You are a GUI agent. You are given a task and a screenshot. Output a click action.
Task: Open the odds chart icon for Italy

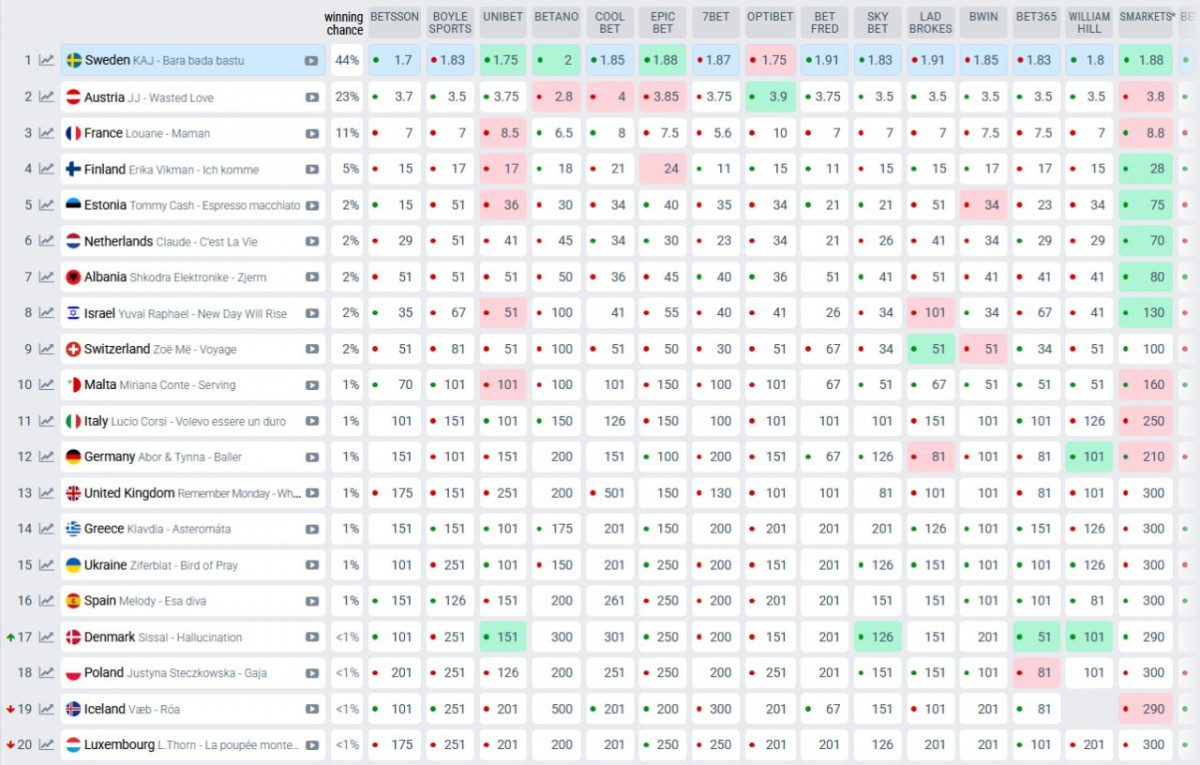pos(47,421)
